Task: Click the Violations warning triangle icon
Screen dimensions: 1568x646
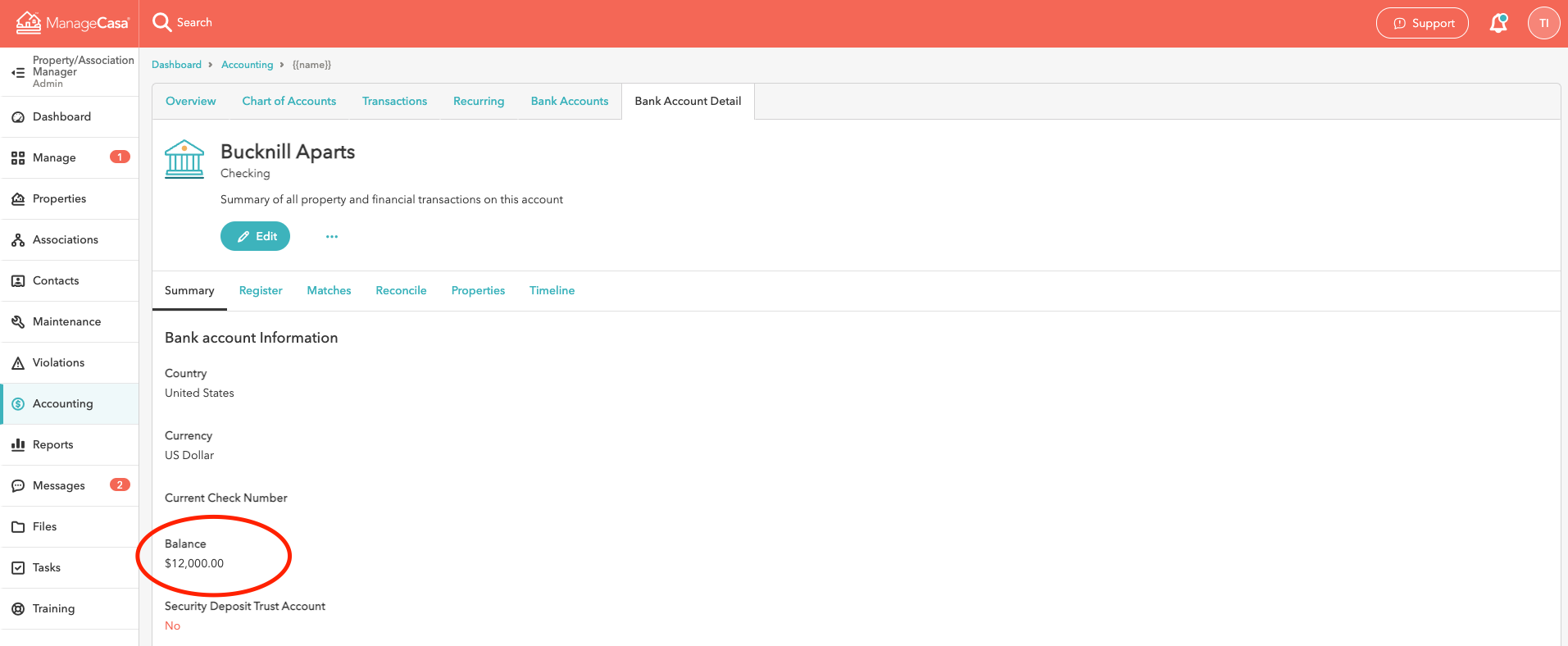Action: (x=18, y=363)
